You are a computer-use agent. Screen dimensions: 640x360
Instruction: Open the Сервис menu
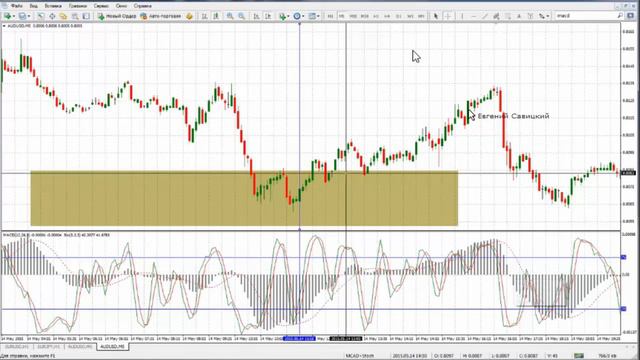(101, 6)
